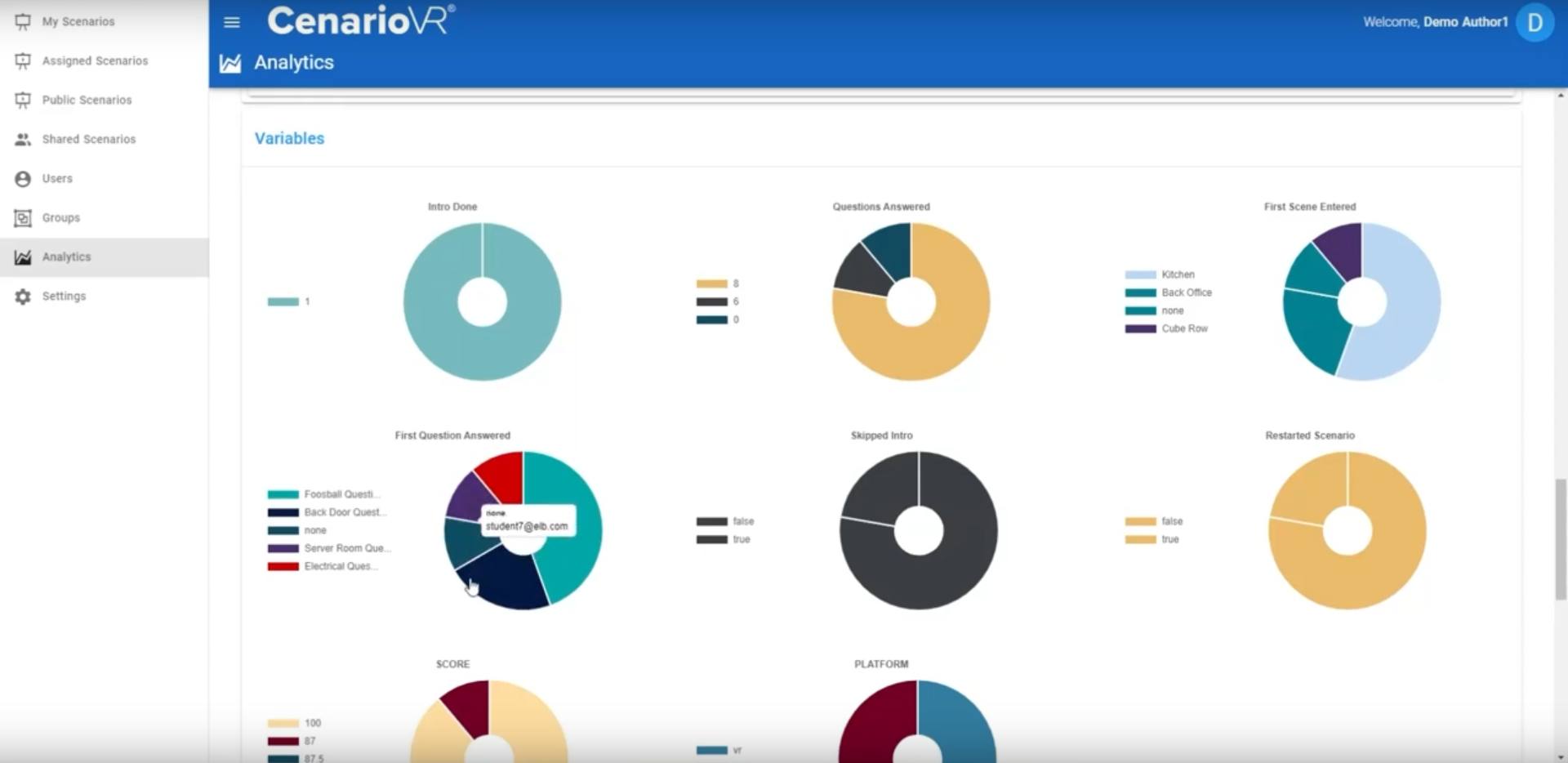Click the page vertical scrollbar thumb
The image size is (1568, 763).
coord(1561,539)
